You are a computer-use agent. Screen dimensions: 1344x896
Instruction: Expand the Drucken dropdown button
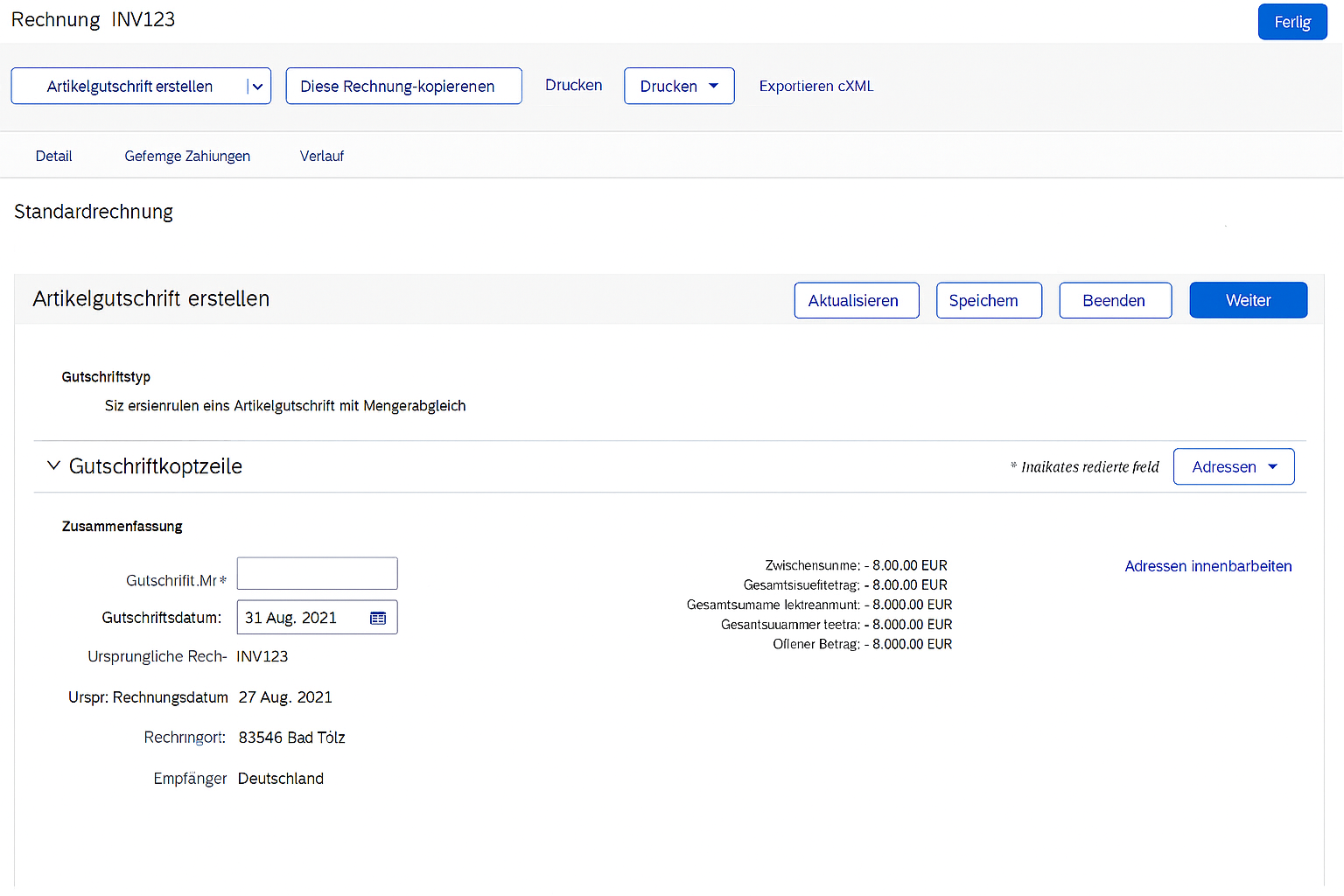coord(678,87)
